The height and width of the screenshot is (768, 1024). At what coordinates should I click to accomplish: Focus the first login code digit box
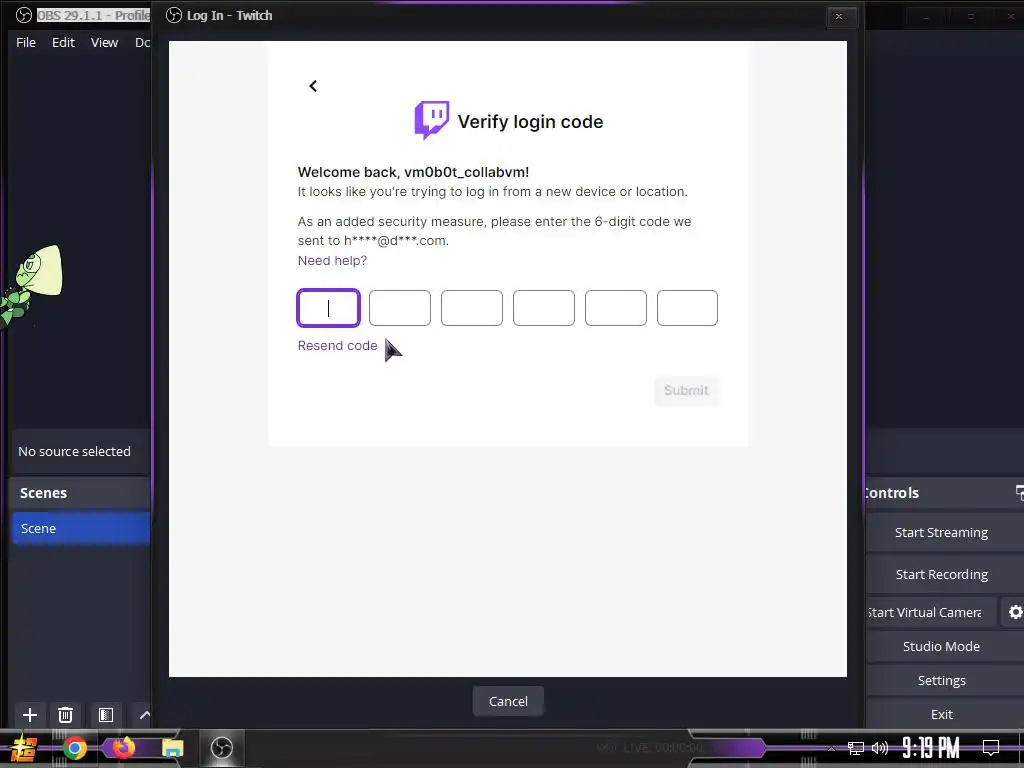tap(328, 308)
